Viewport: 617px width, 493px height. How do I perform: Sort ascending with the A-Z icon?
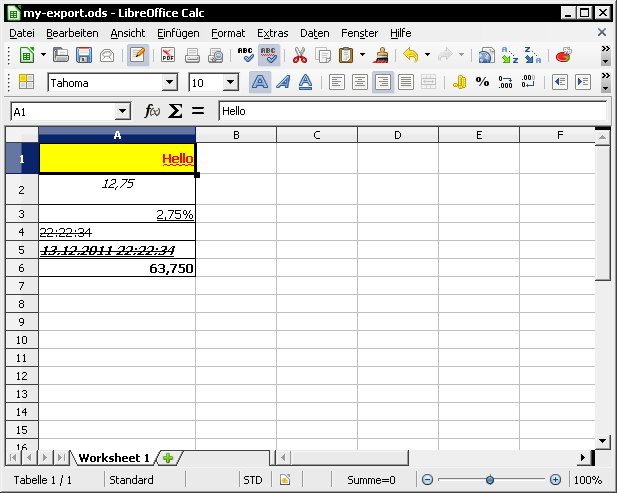pyautogui.click(x=510, y=56)
